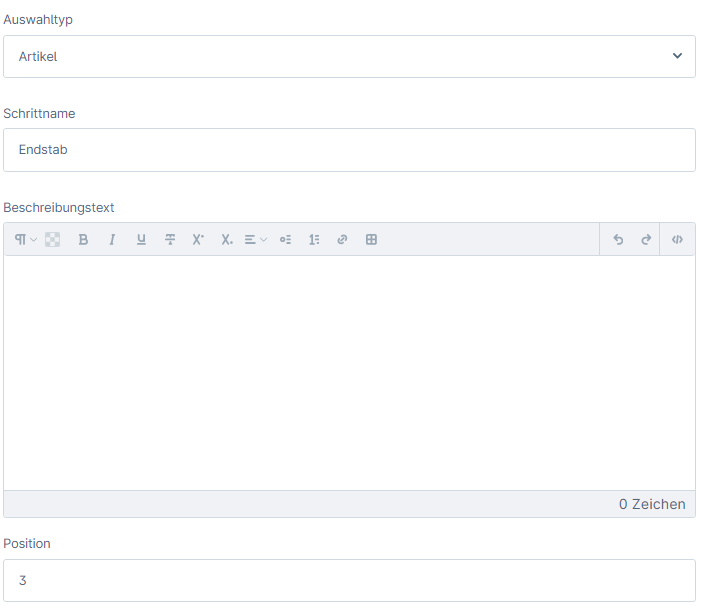Viewport: 703px width, 609px height.
Task: Open the text alignment dropdown
Action: (x=256, y=239)
